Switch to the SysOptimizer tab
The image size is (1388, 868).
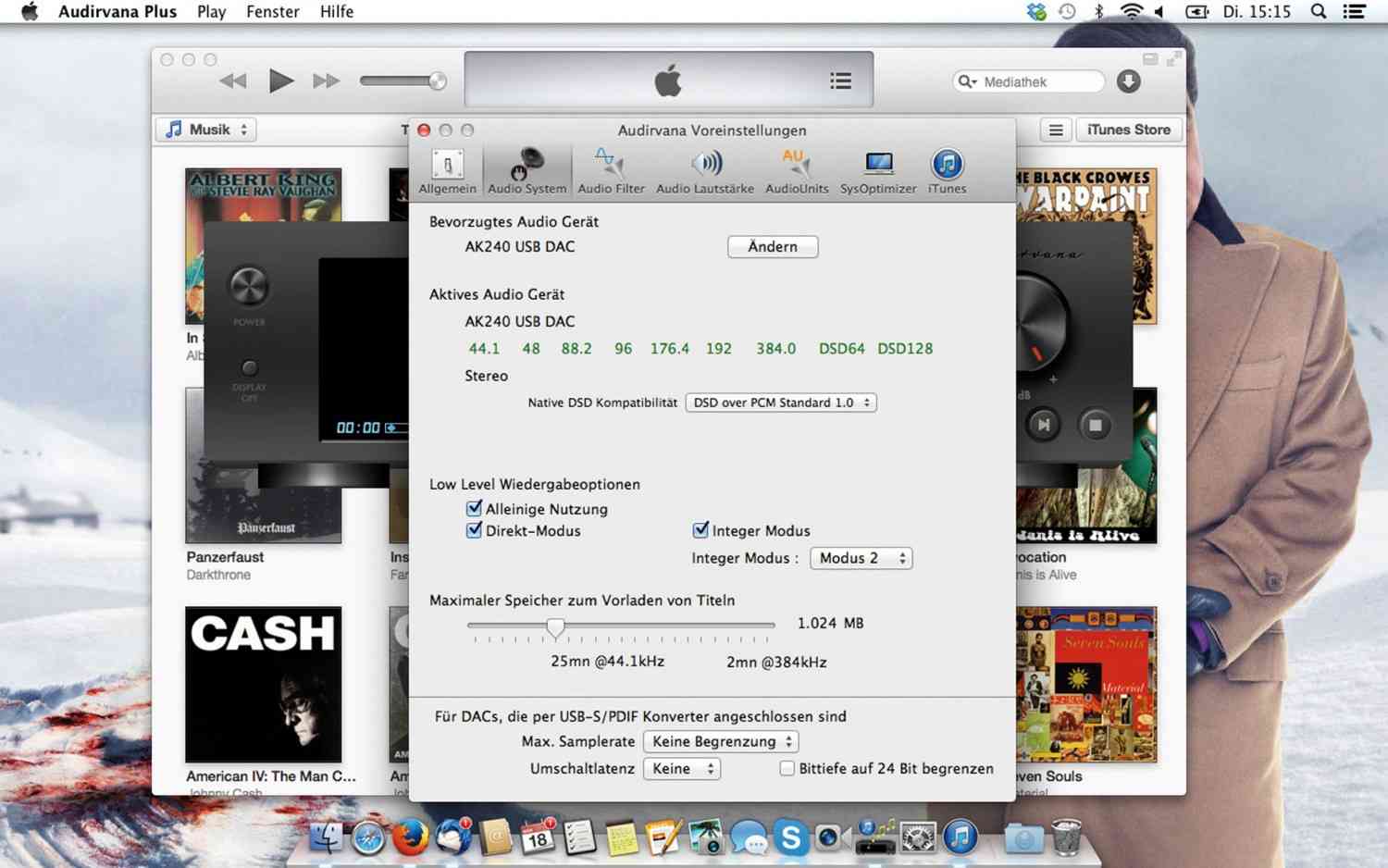pos(878,172)
